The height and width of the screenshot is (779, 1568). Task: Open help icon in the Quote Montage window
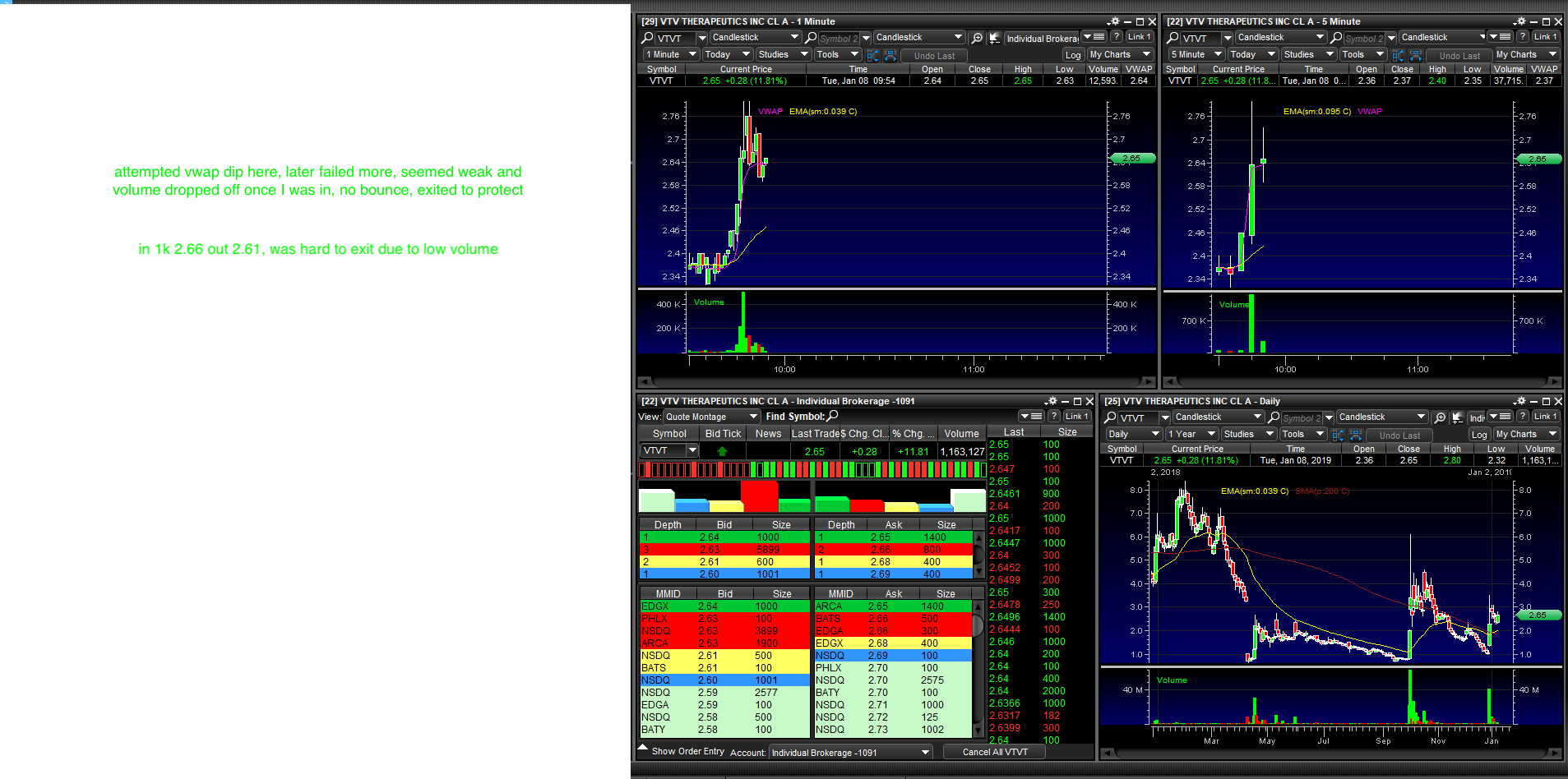tap(1053, 417)
